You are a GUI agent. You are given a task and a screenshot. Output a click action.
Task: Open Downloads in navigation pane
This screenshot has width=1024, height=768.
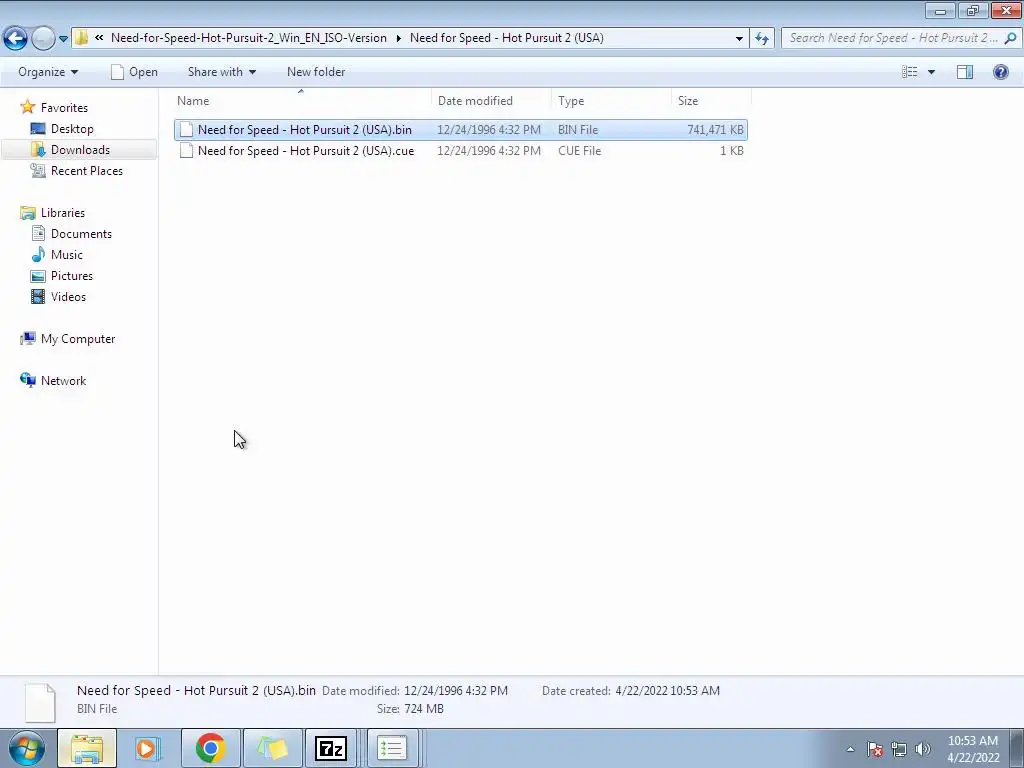[80, 150]
